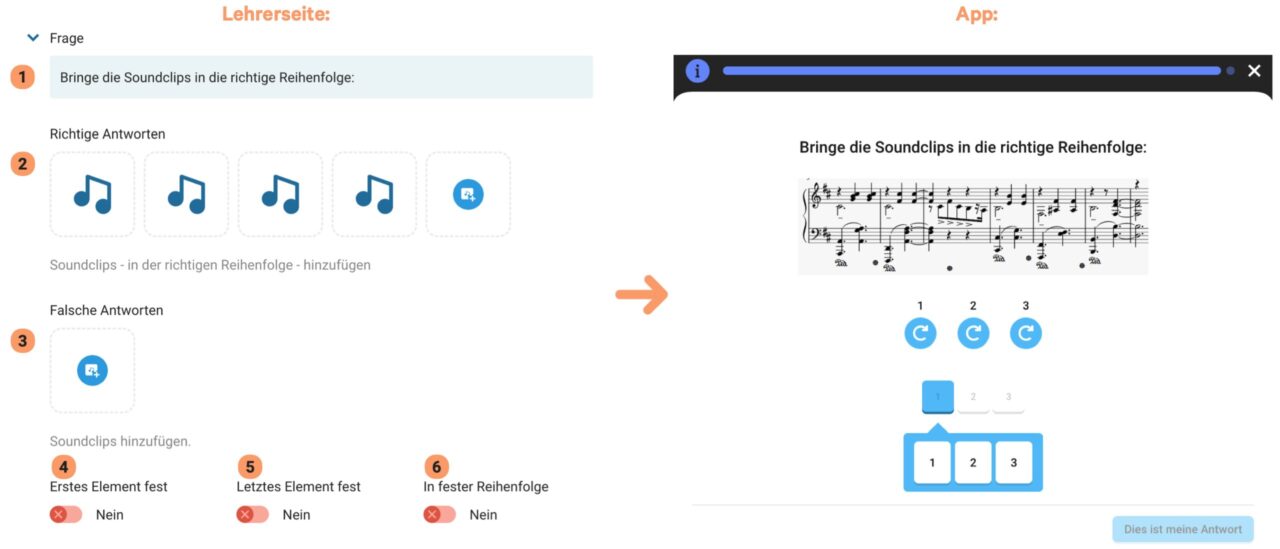Collapse the Frage section chevron
This screenshot has width=1280, height=549.
point(33,38)
